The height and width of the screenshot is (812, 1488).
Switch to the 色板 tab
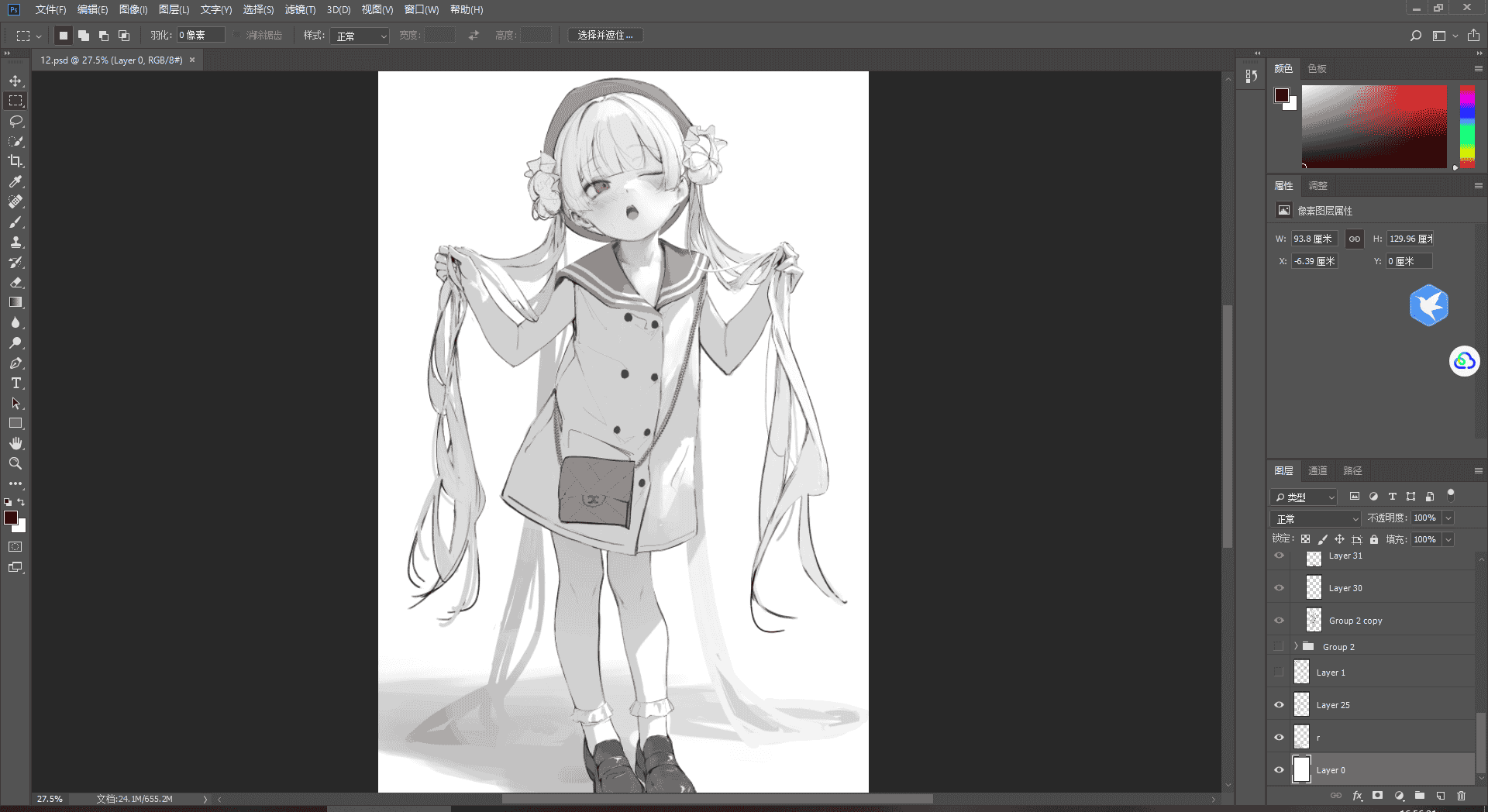click(x=1317, y=69)
